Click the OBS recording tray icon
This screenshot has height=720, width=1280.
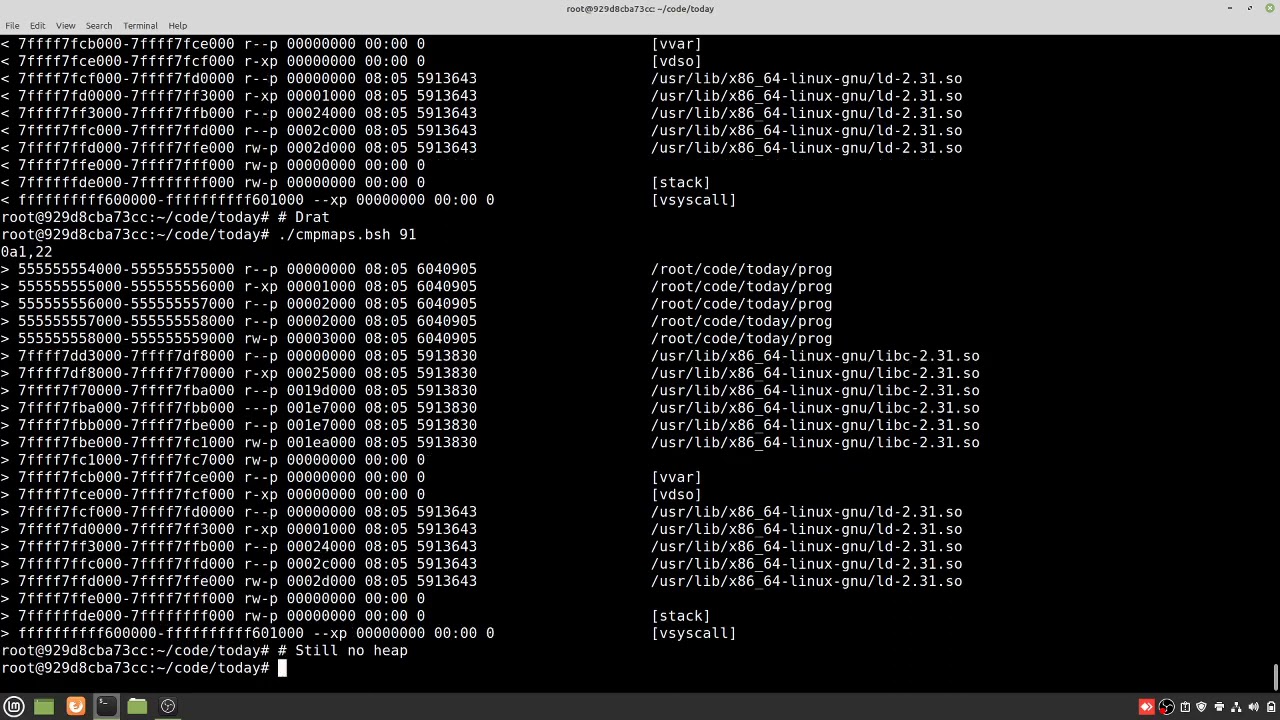tap(1166, 707)
